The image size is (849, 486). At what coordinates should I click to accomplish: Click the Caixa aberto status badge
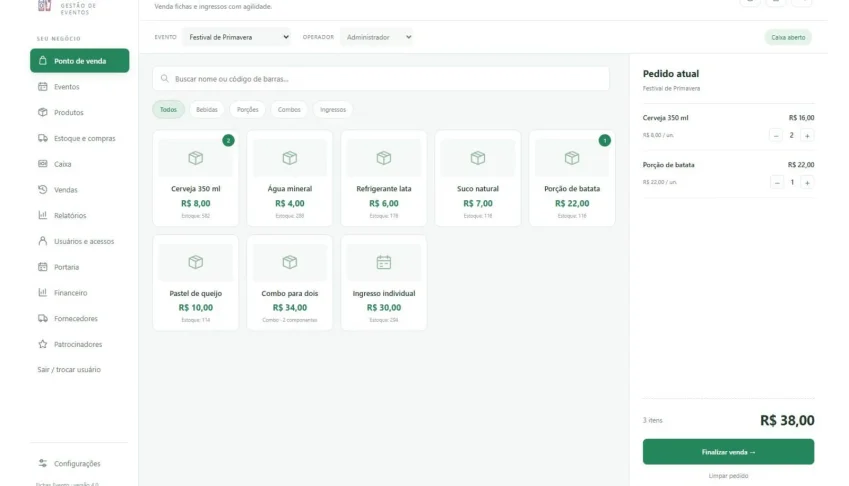click(788, 37)
